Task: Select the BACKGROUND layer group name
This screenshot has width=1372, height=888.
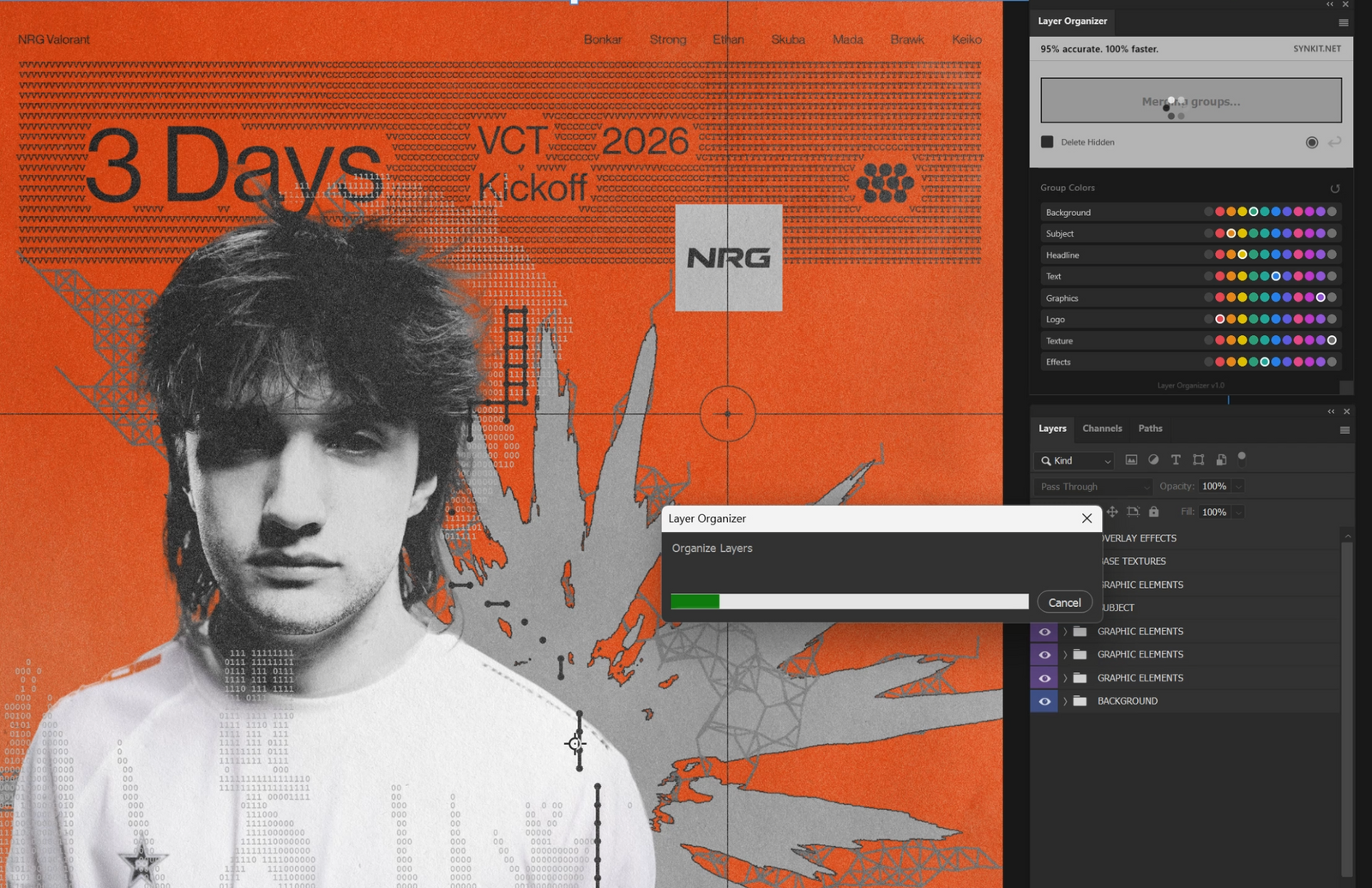Action: 1128,701
